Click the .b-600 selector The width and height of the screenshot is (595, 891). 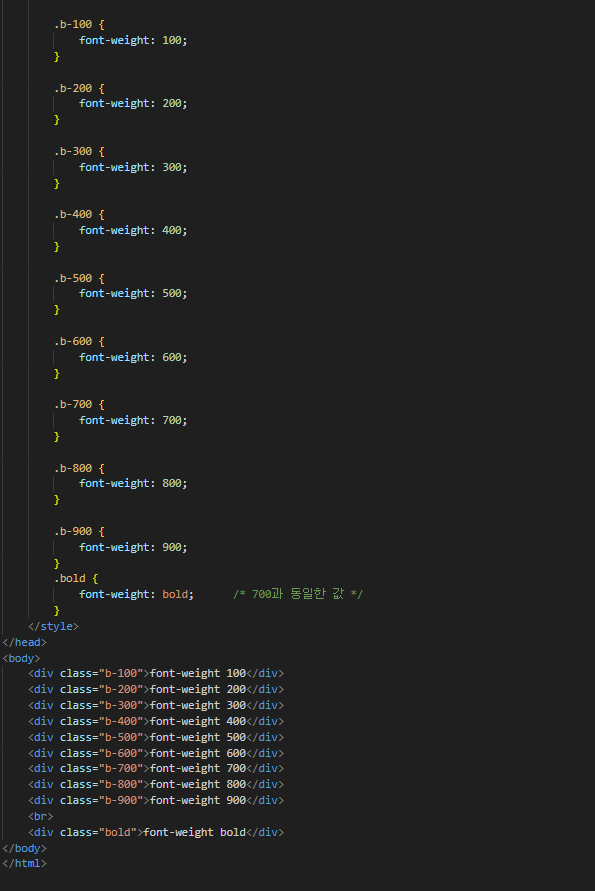coord(73,341)
